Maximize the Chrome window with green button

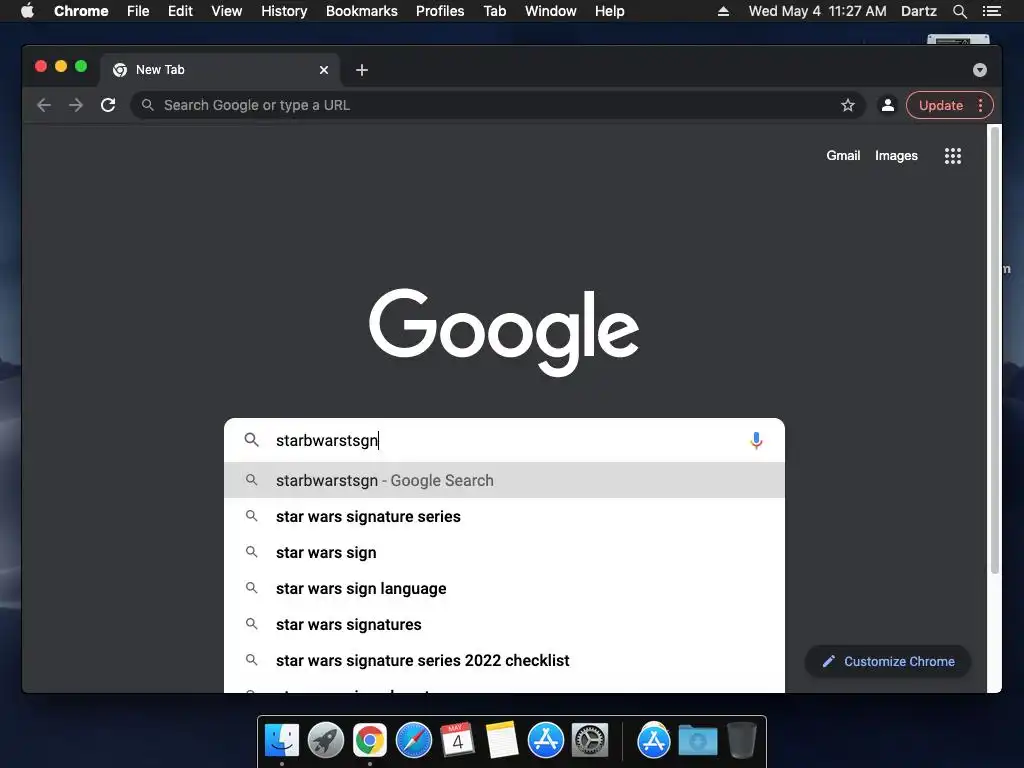[81, 66]
